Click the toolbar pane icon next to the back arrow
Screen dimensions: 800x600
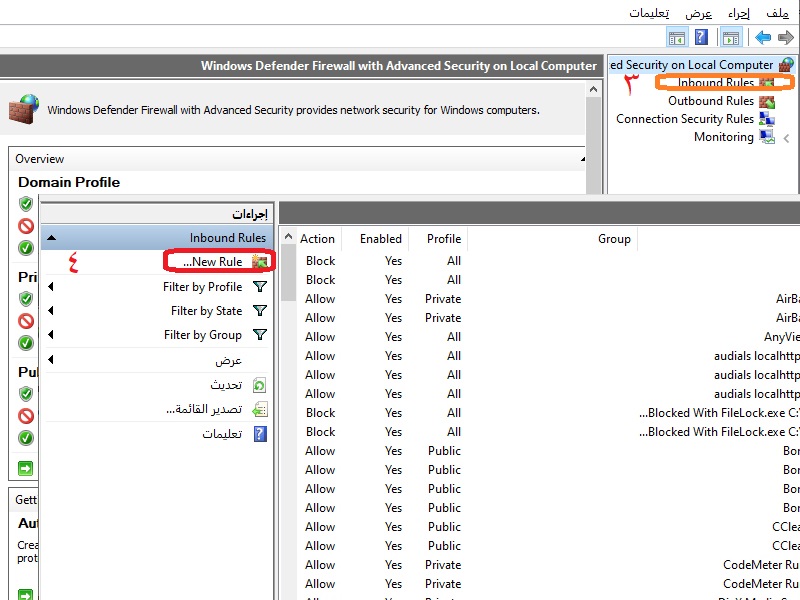click(x=731, y=38)
